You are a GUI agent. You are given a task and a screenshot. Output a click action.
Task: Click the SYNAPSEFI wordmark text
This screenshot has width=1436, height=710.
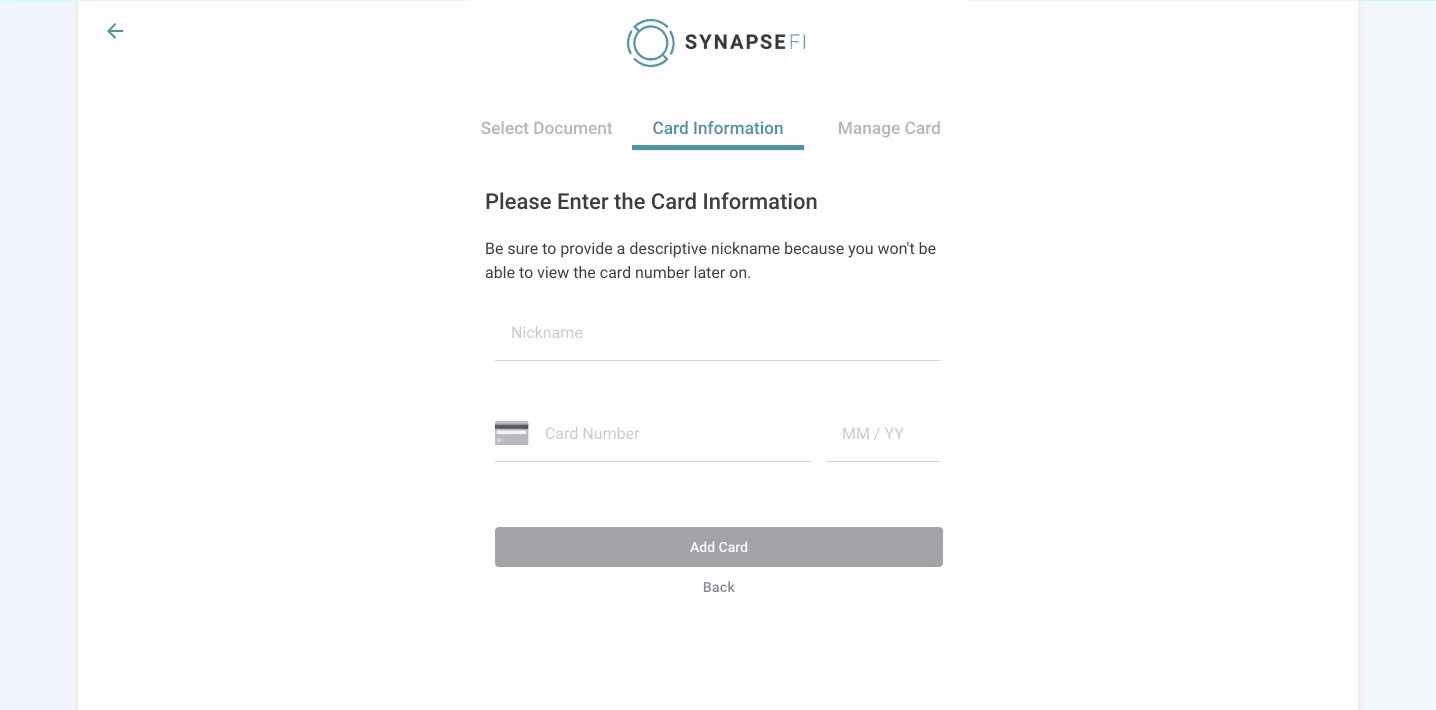point(745,42)
